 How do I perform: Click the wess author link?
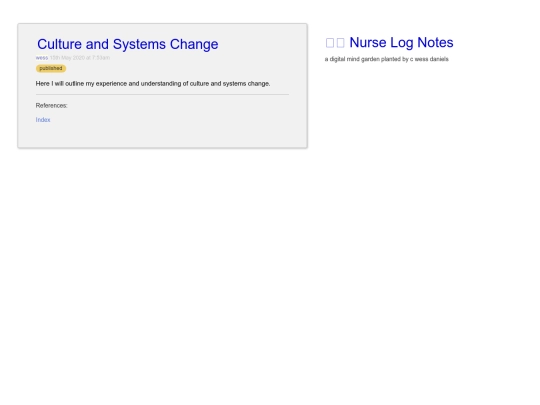tap(42, 58)
